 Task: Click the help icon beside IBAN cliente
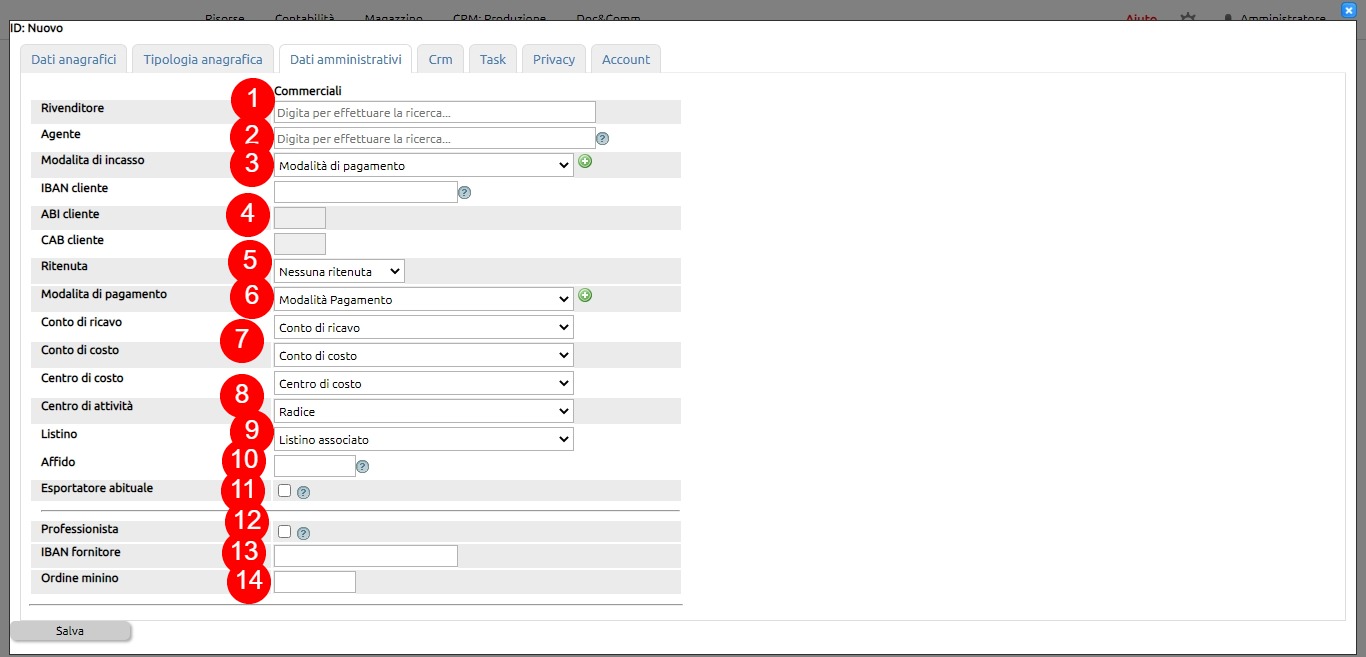coord(464,193)
